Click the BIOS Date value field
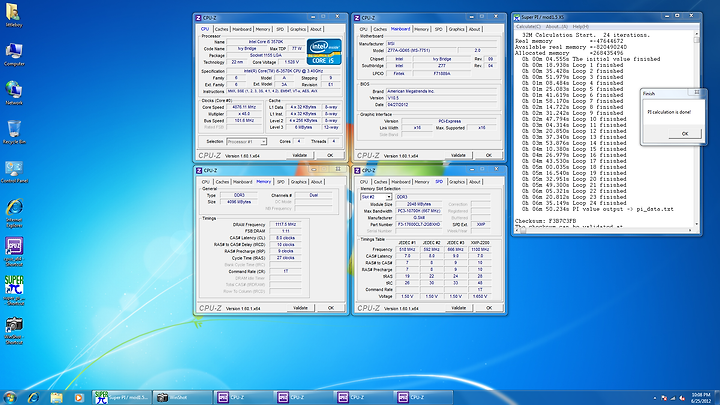This screenshot has height=405, width=720. [441, 105]
